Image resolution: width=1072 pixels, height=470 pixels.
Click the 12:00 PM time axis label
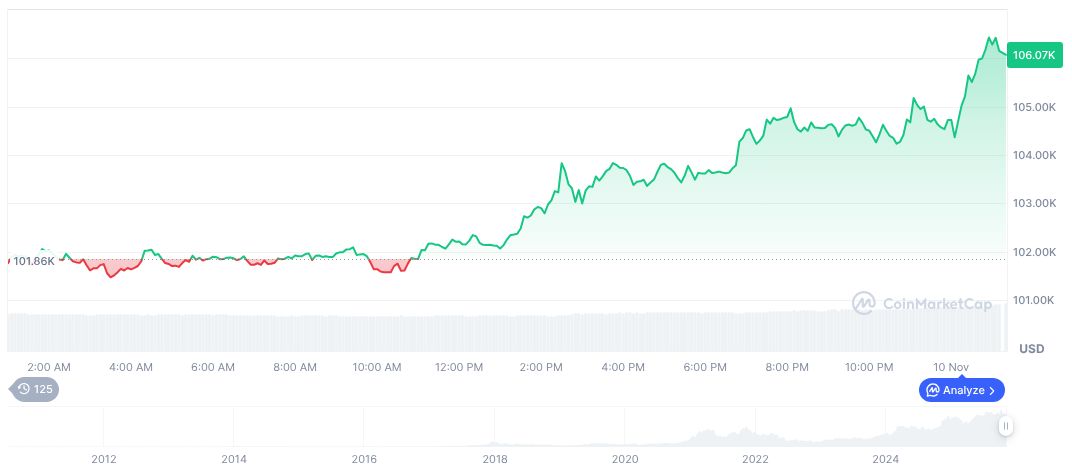459,367
